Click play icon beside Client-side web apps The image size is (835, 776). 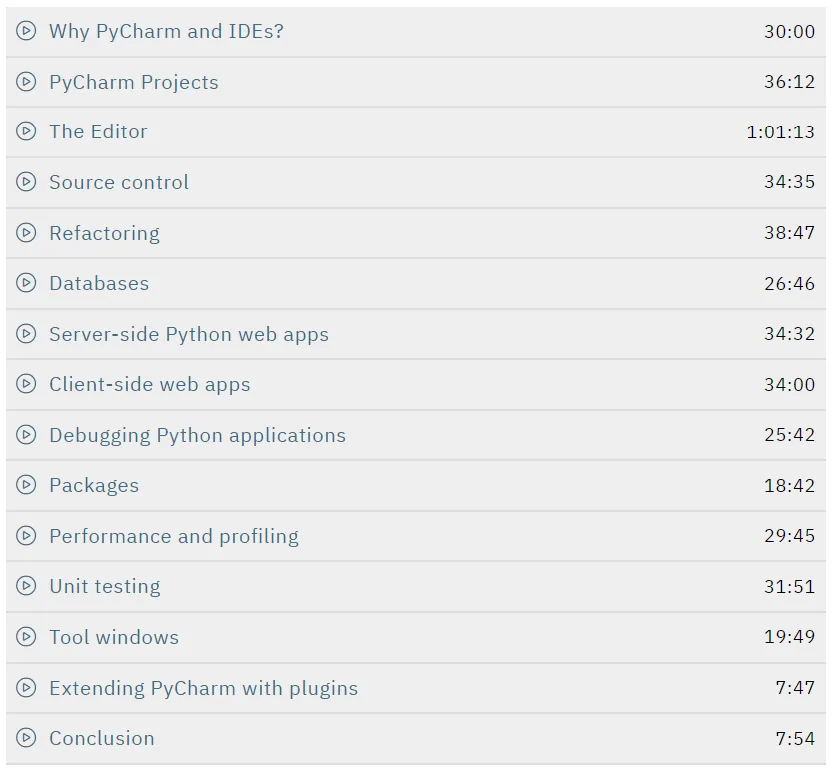[26, 384]
